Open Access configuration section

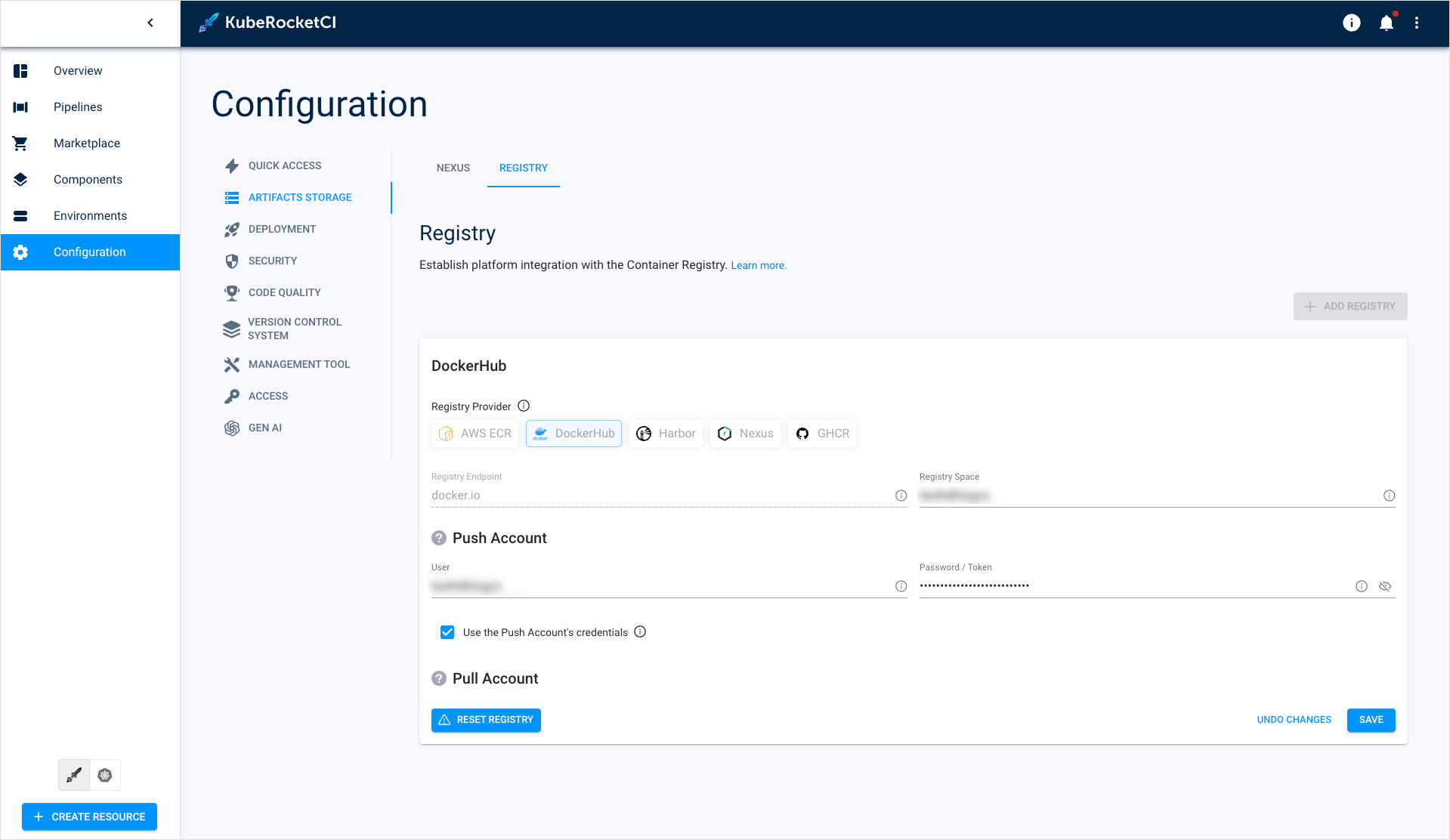pyautogui.click(x=301, y=396)
